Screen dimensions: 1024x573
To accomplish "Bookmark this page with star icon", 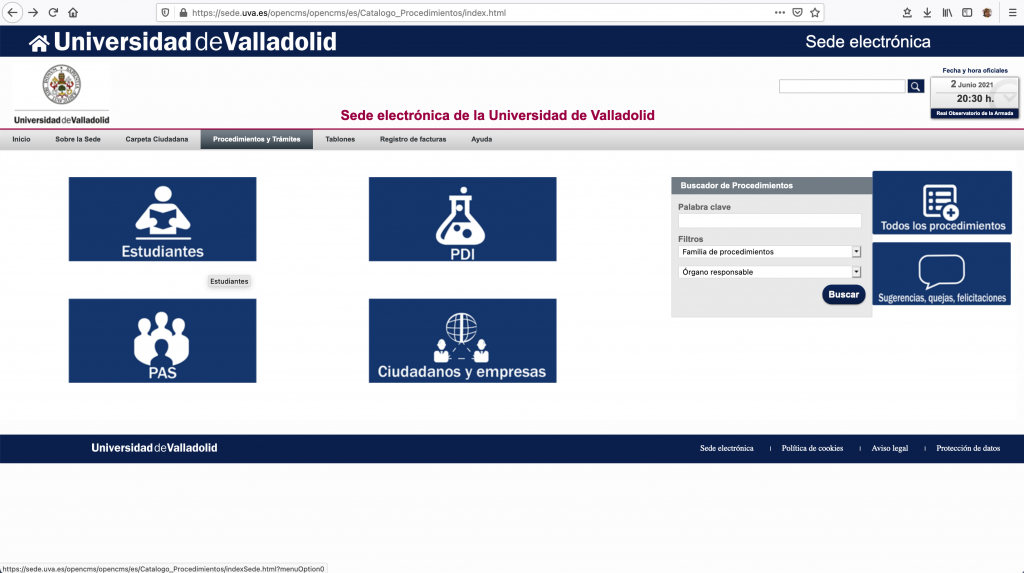I will point(815,12).
